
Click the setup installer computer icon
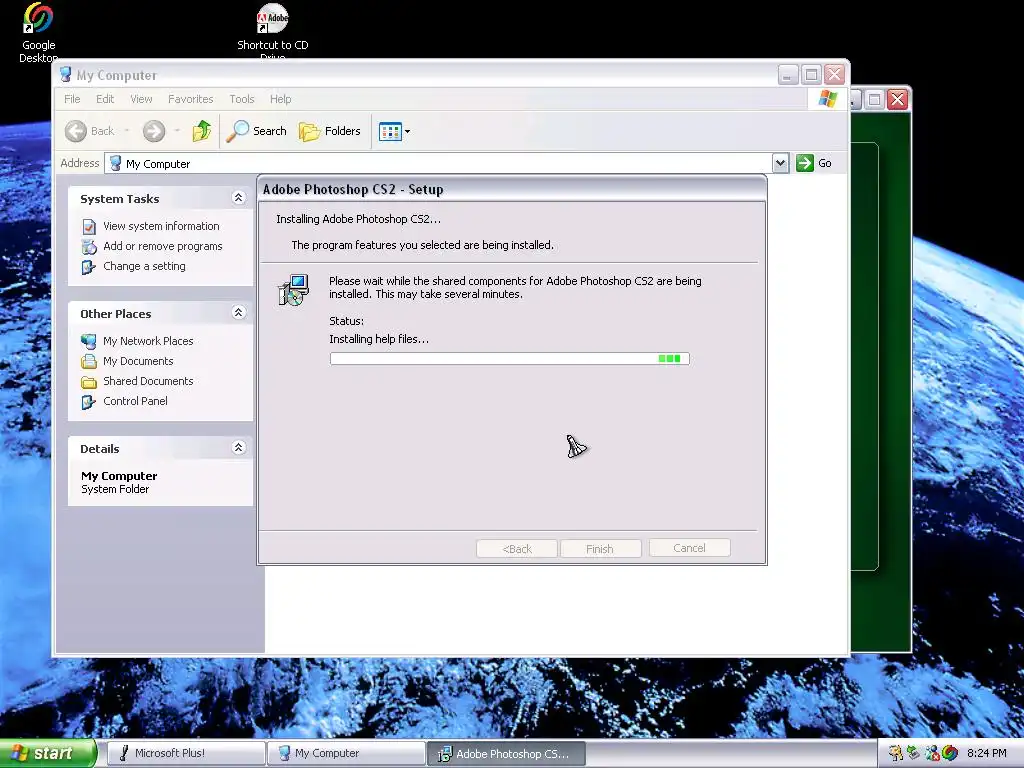[294, 291]
